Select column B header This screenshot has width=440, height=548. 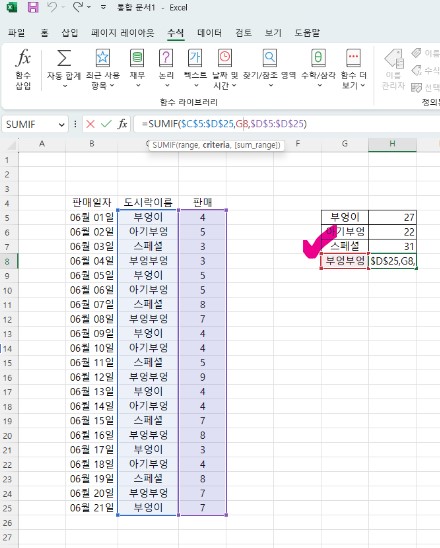pos(92,144)
